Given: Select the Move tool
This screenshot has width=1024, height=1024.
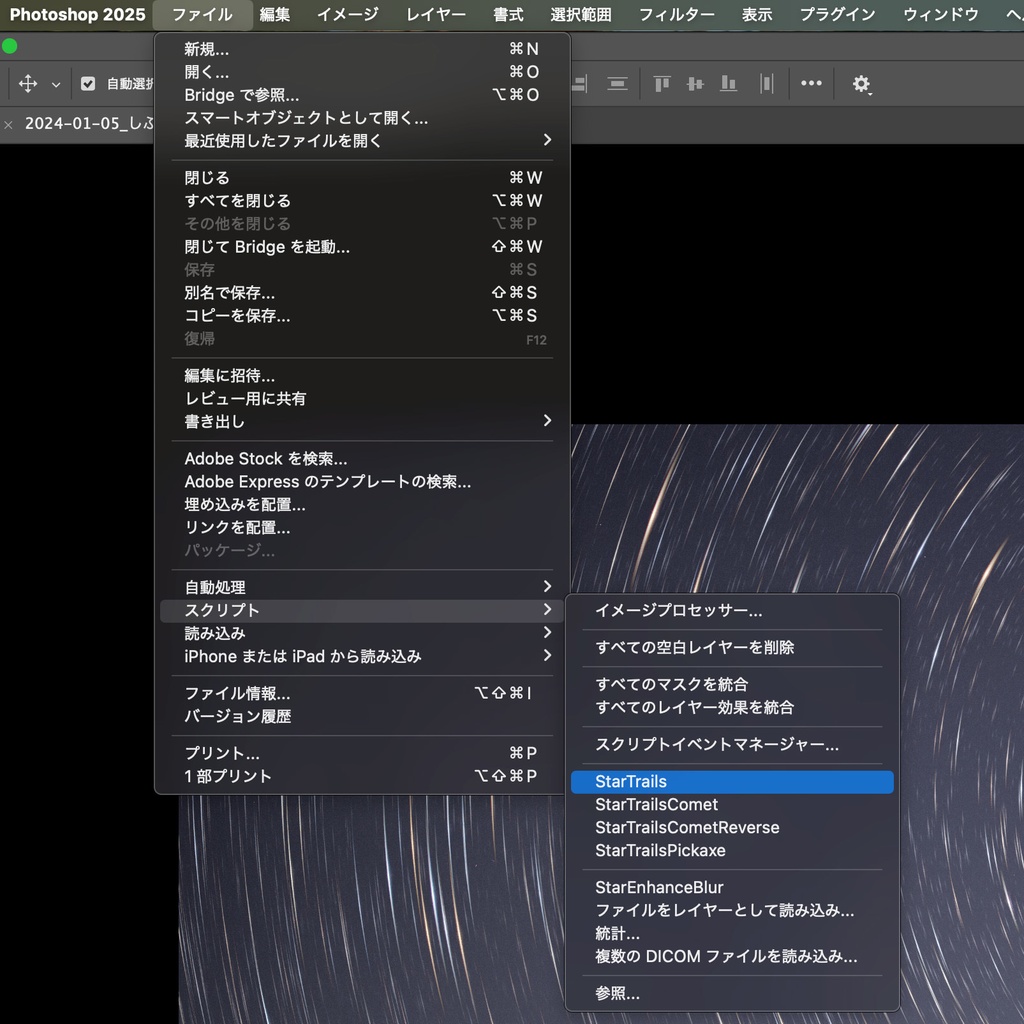Looking at the screenshot, I should pyautogui.click(x=27, y=83).
